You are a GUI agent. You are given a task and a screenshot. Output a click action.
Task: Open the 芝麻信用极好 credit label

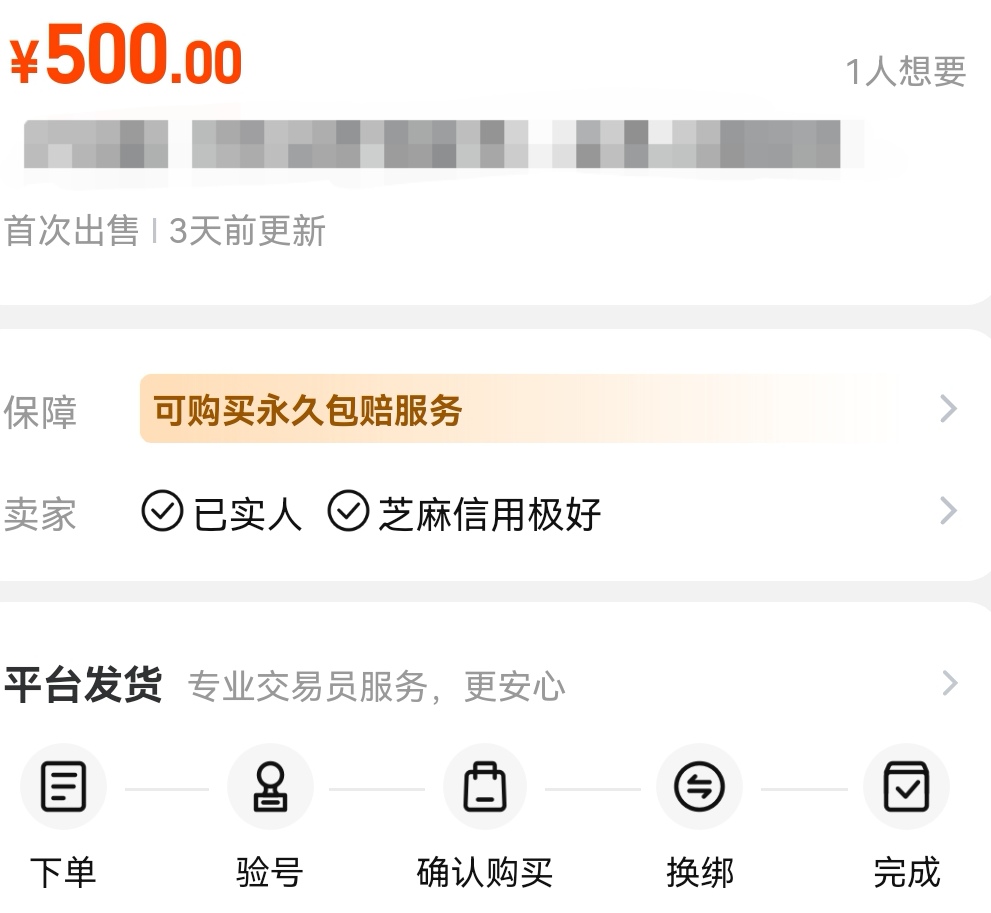point(489,514)
